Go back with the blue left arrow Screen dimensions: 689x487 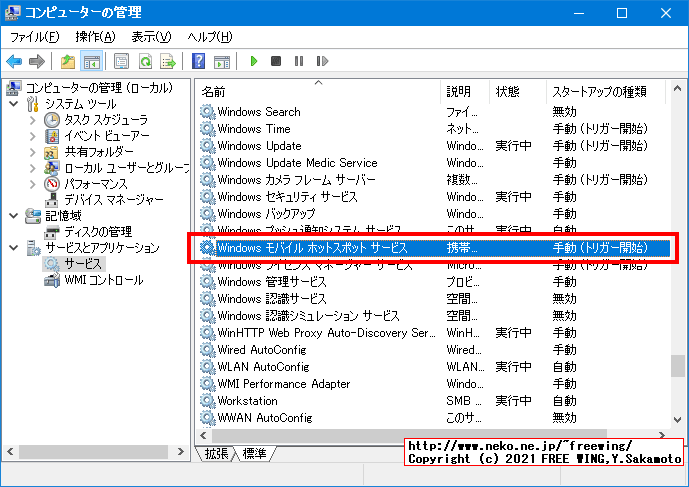(x=14, y=61)
